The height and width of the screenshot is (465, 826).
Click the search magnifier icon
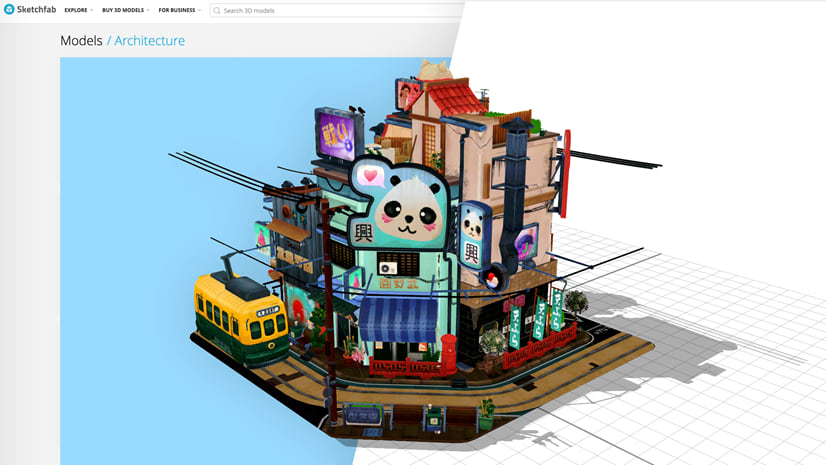point(217,11)
